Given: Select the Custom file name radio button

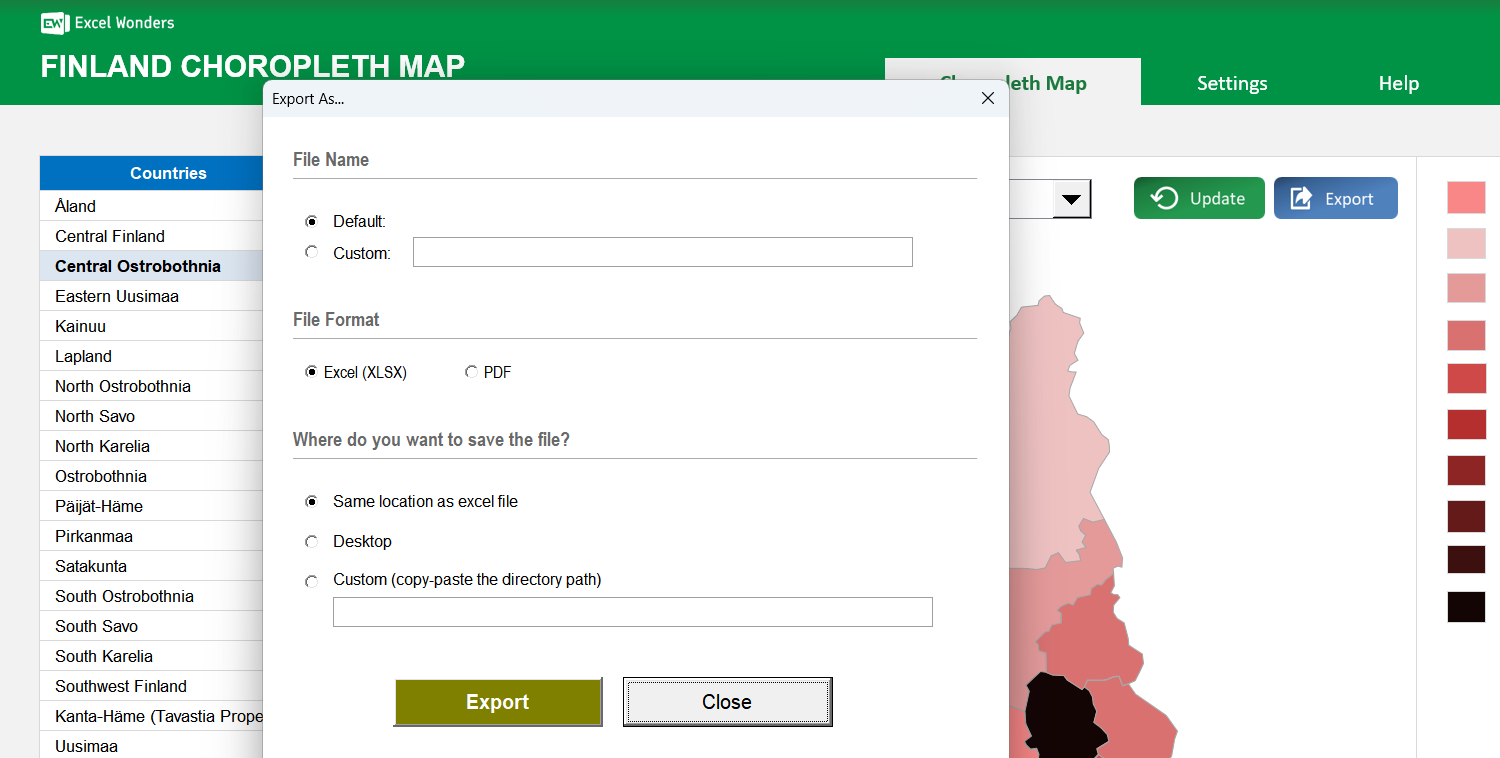Looking at the screenshot, I should pos(311,252).
